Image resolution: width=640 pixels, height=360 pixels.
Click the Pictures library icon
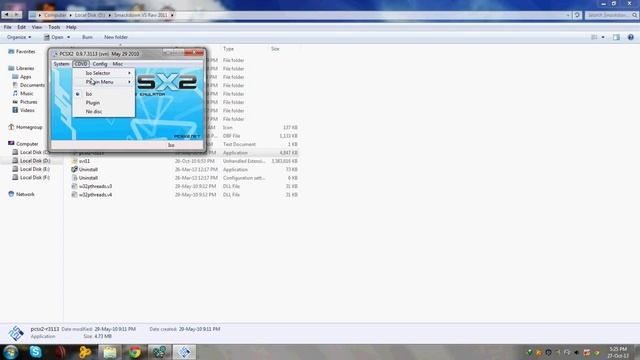click(16, 102)
